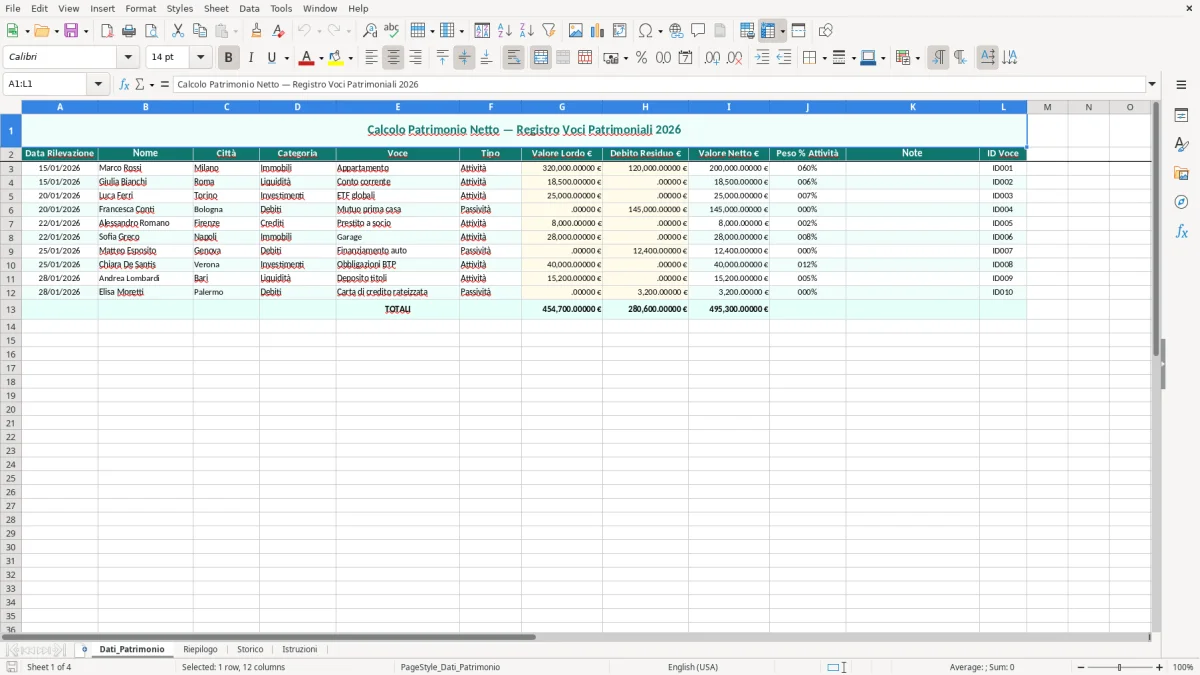1200x675 pixels.
Task: Apply AutoFilter funnel icon
Action: coord(548,31)
